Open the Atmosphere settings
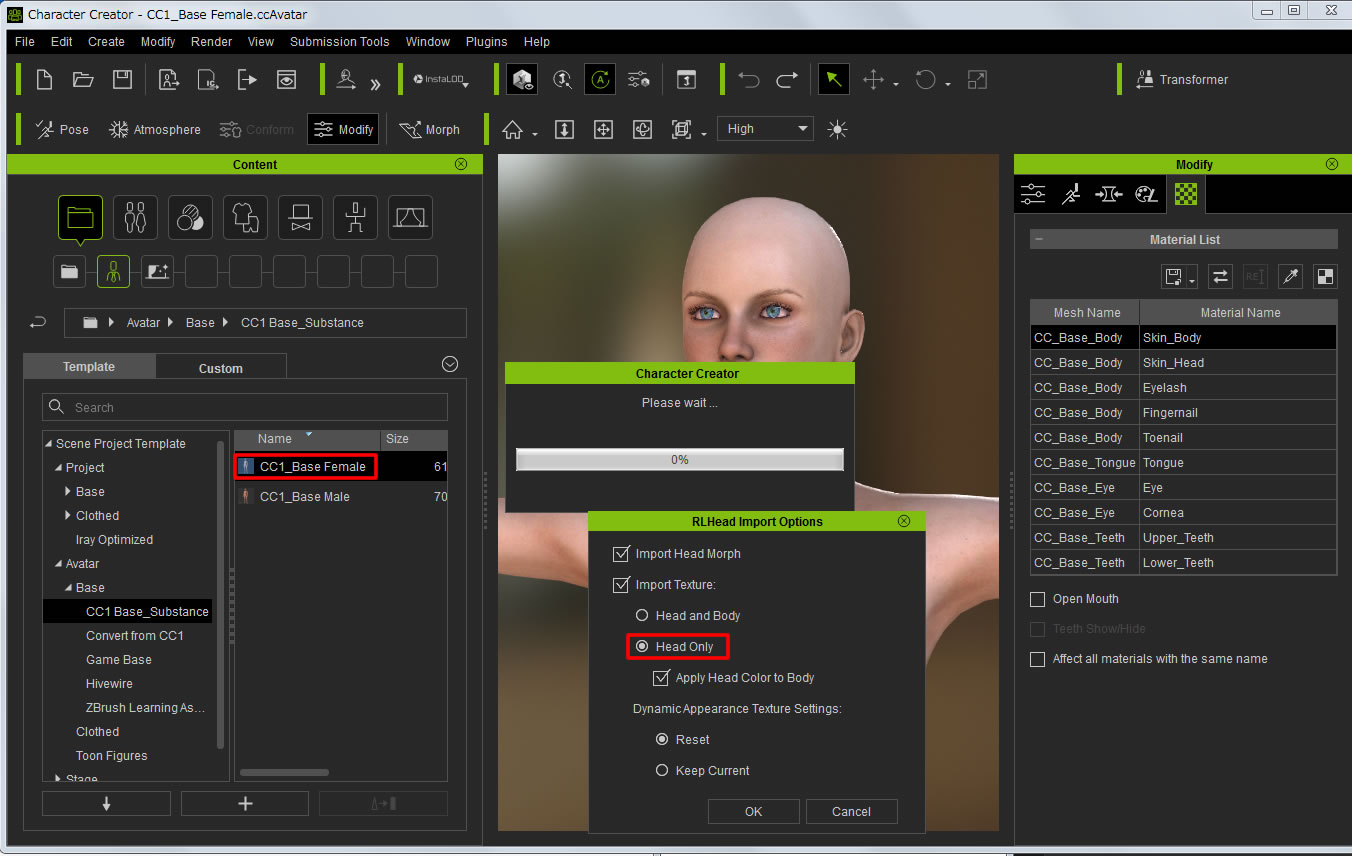Screen dimensions: 1352x856 (155, 130)
